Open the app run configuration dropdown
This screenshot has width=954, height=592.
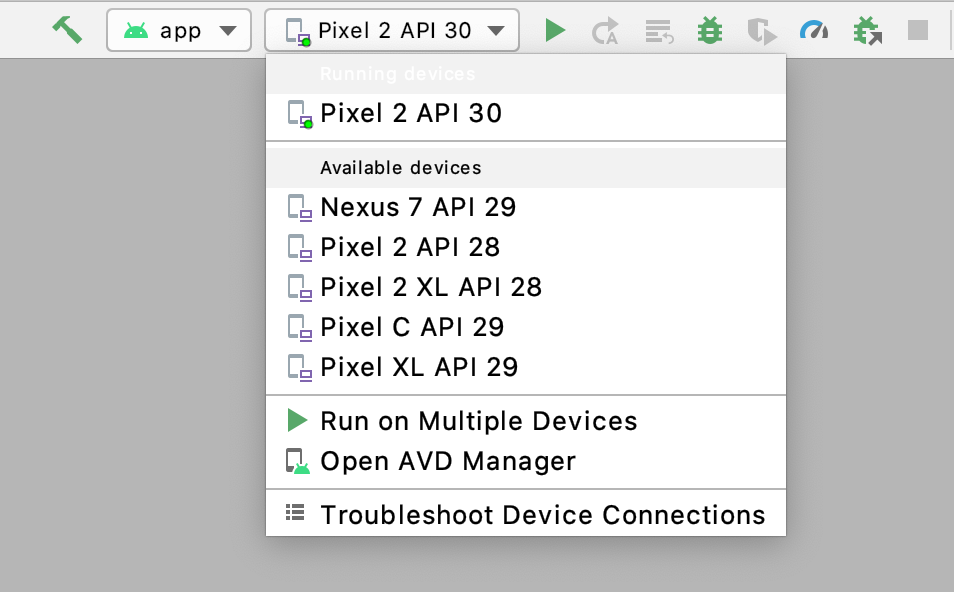click(x=179, y=30)
